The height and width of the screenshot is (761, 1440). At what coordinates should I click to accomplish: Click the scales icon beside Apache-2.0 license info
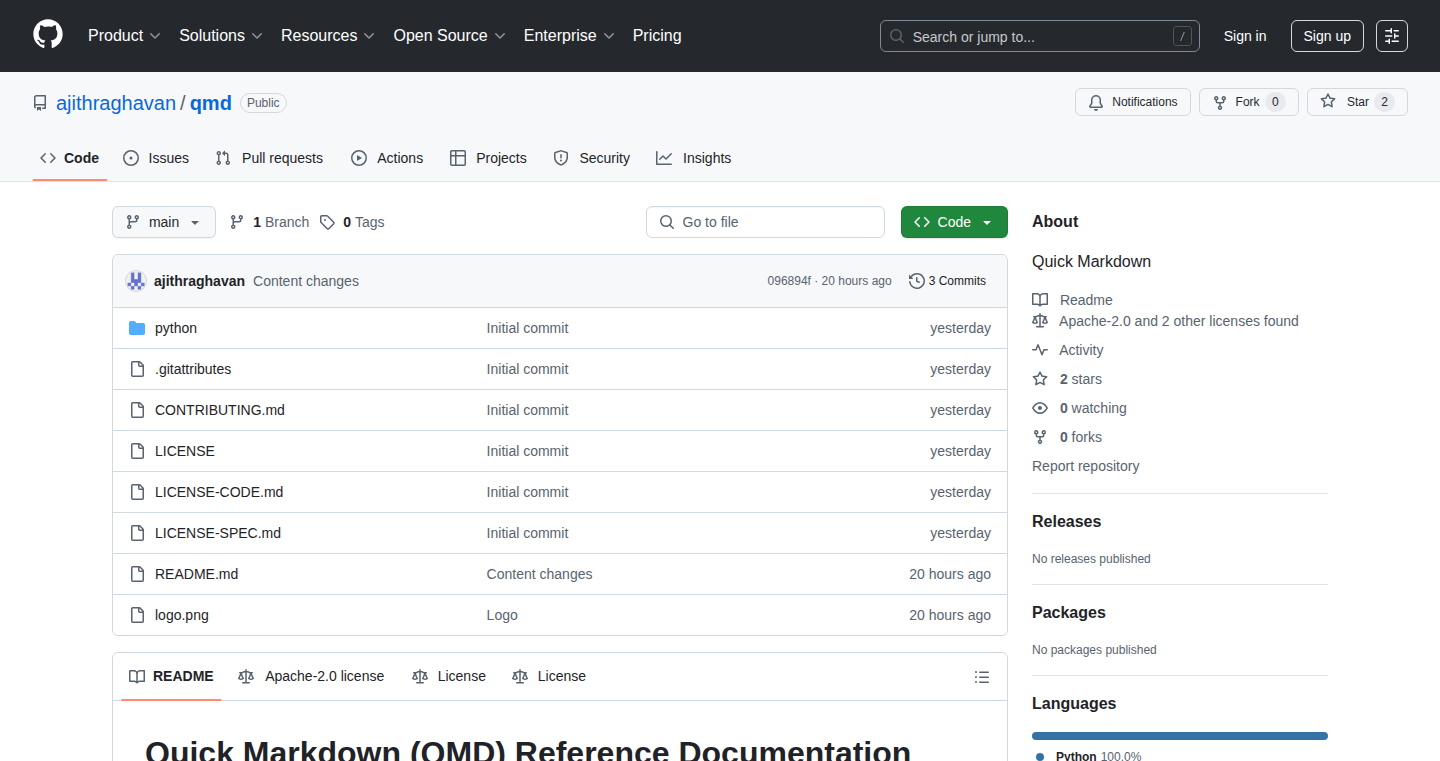pos(1040,321)
